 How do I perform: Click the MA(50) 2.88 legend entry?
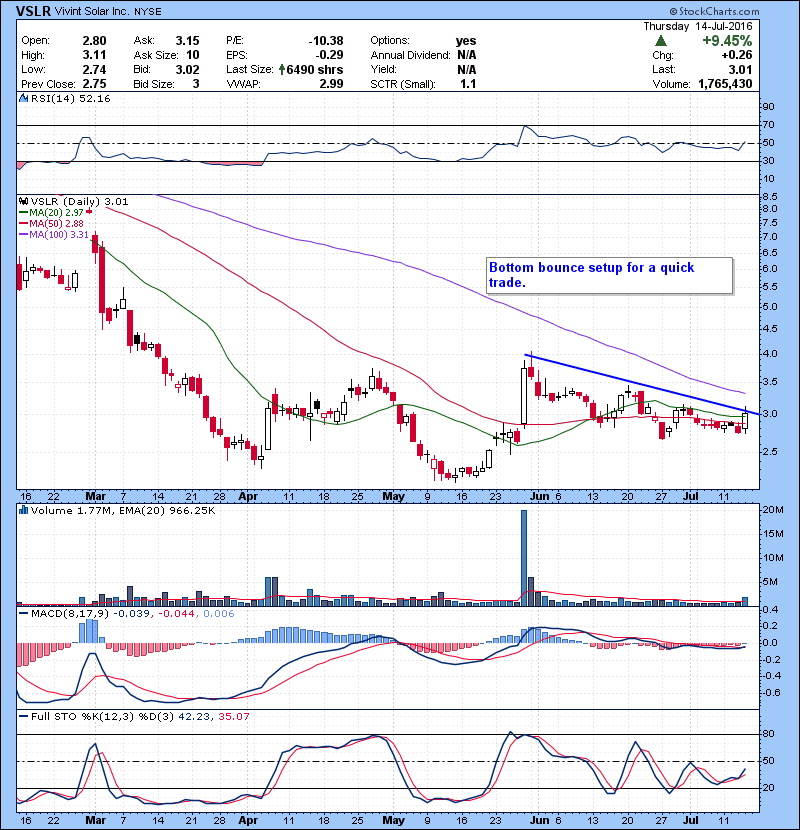tap(51, 223)
